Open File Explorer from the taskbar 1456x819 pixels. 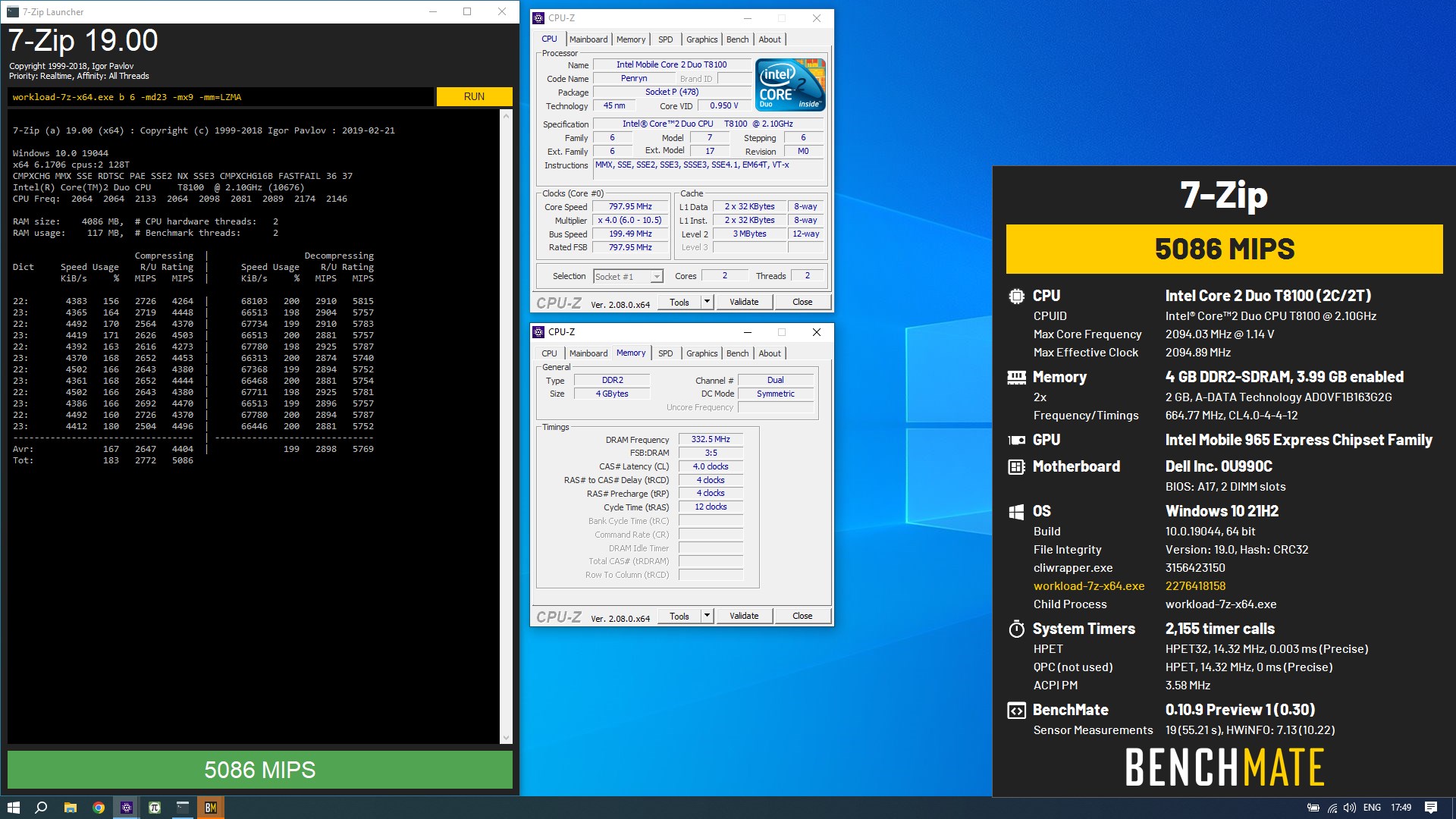tap(70, 808)
